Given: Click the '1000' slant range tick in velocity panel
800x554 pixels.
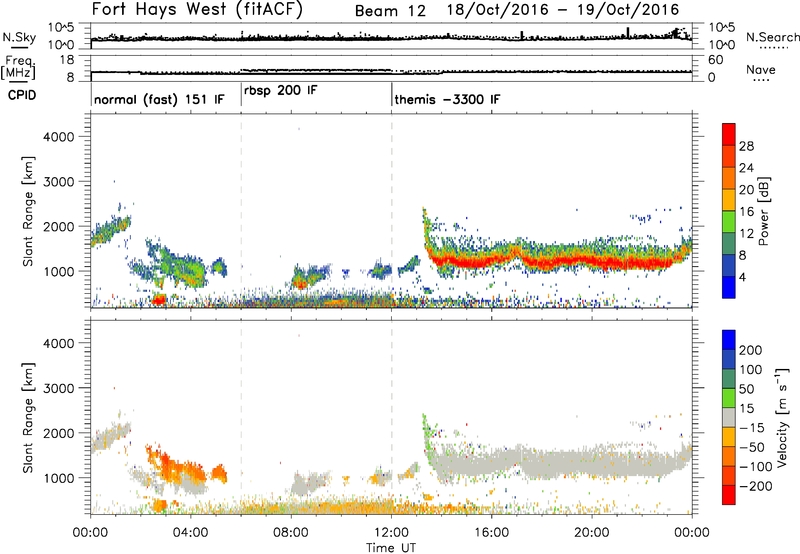Looking at the screenshot, I should 58,478.
